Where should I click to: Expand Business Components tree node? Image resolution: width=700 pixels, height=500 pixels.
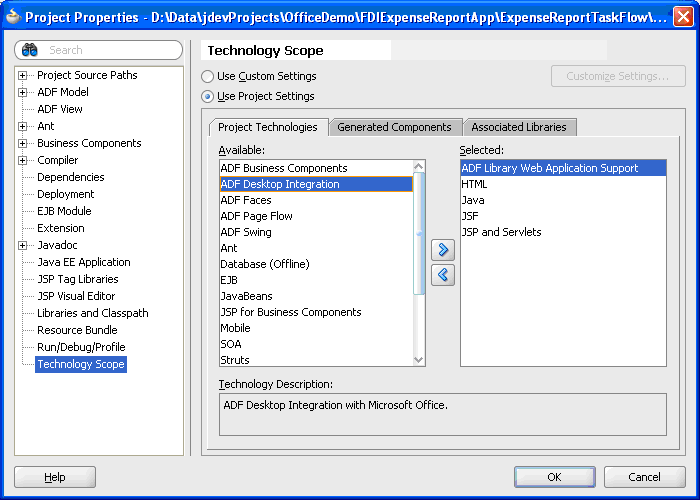click(22, 143)
